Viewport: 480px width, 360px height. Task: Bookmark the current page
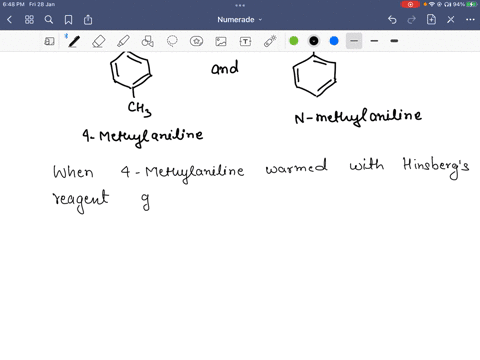pyautogui.click(x=68, y=20)
